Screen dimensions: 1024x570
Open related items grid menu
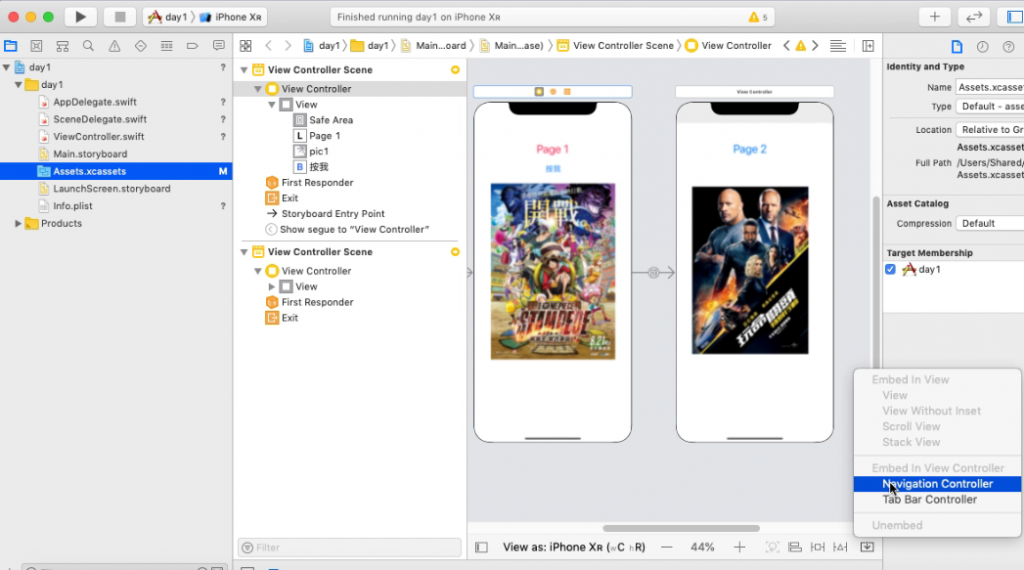point(246,46)
